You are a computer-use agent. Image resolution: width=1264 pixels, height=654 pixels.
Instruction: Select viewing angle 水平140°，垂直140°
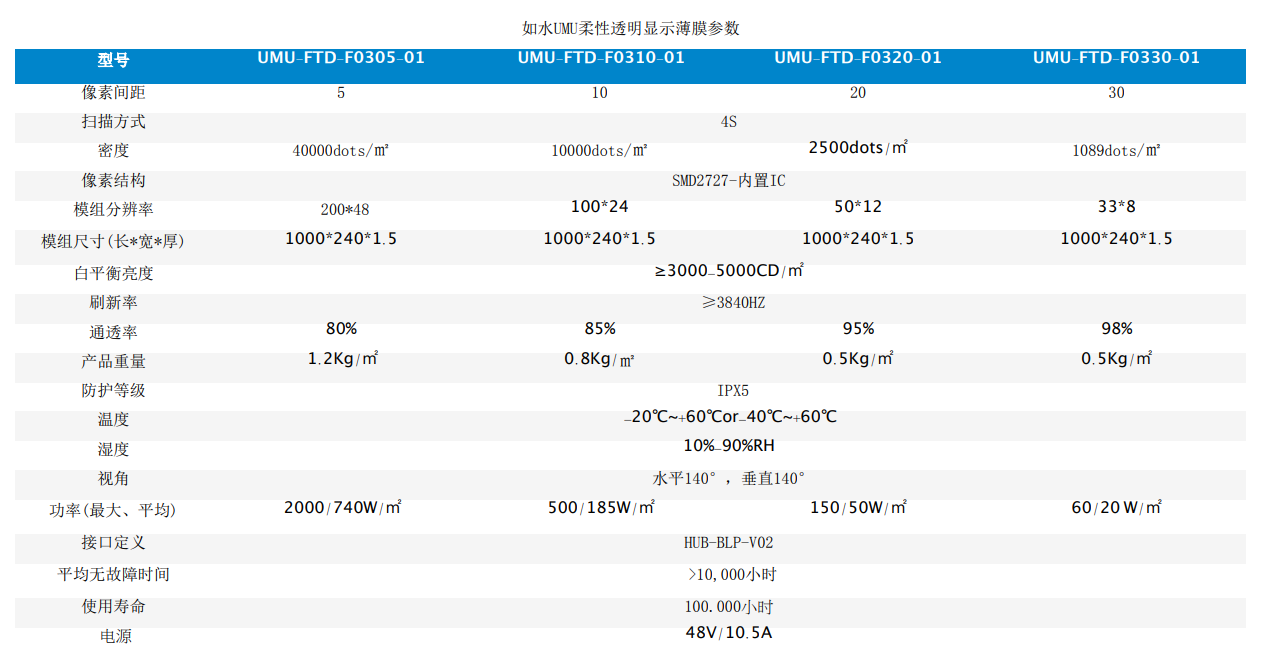point(729,479)
